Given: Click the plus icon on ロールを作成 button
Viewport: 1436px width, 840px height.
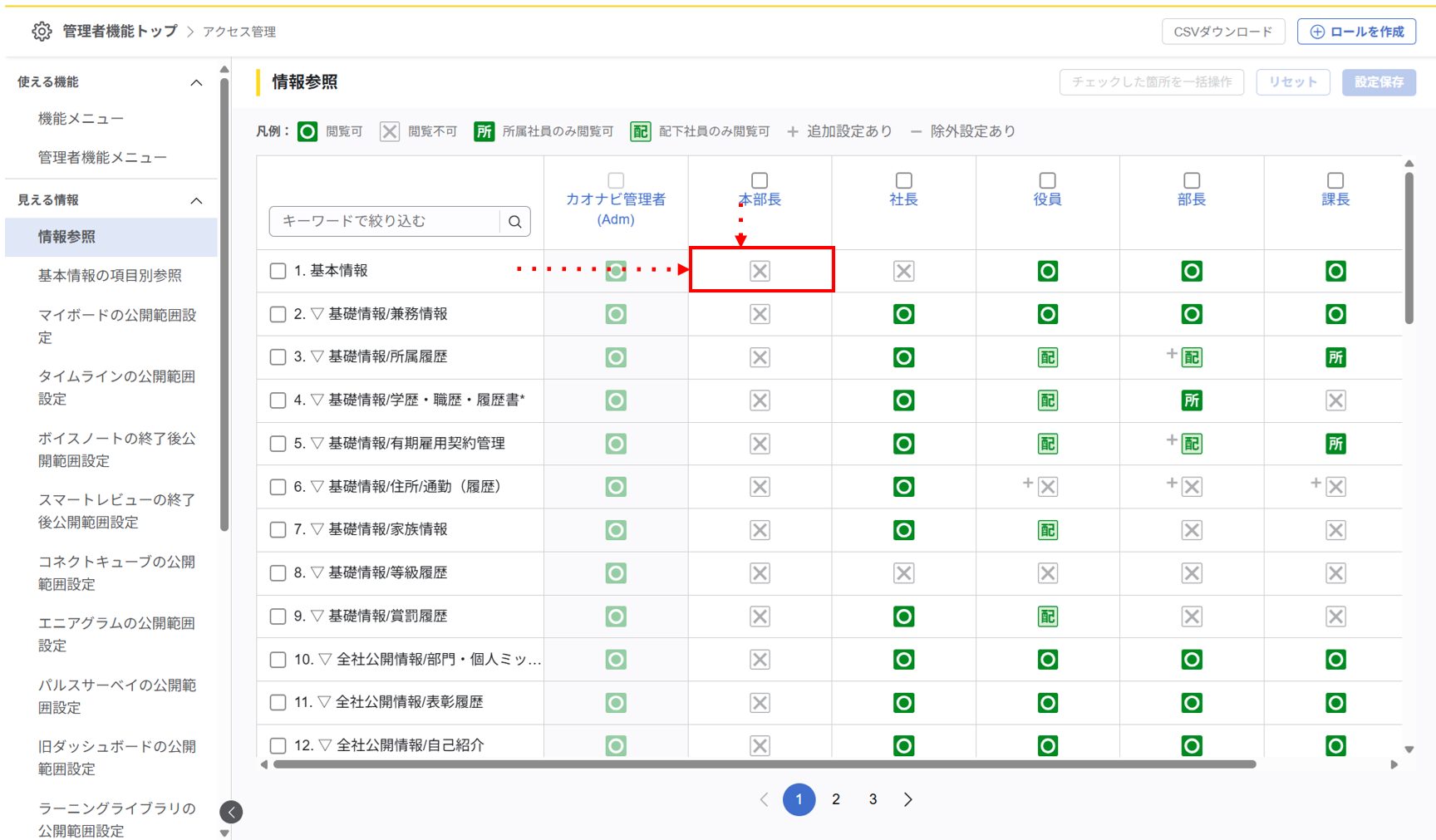Looking at the screenshot, I should pyautogui.click(x=1317, y=32).
